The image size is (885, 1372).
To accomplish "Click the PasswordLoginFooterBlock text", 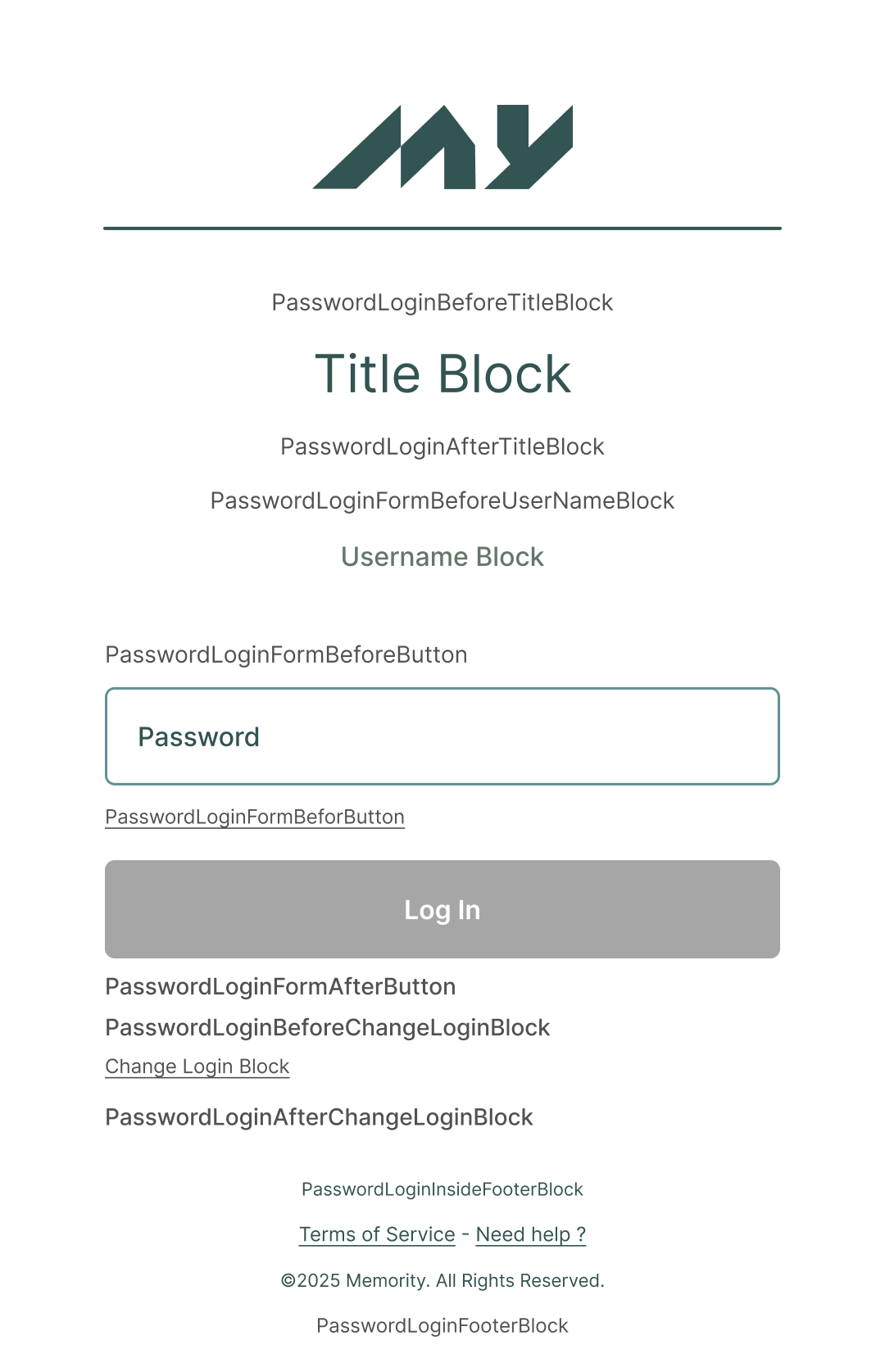I will click(x=442, y=1325).
